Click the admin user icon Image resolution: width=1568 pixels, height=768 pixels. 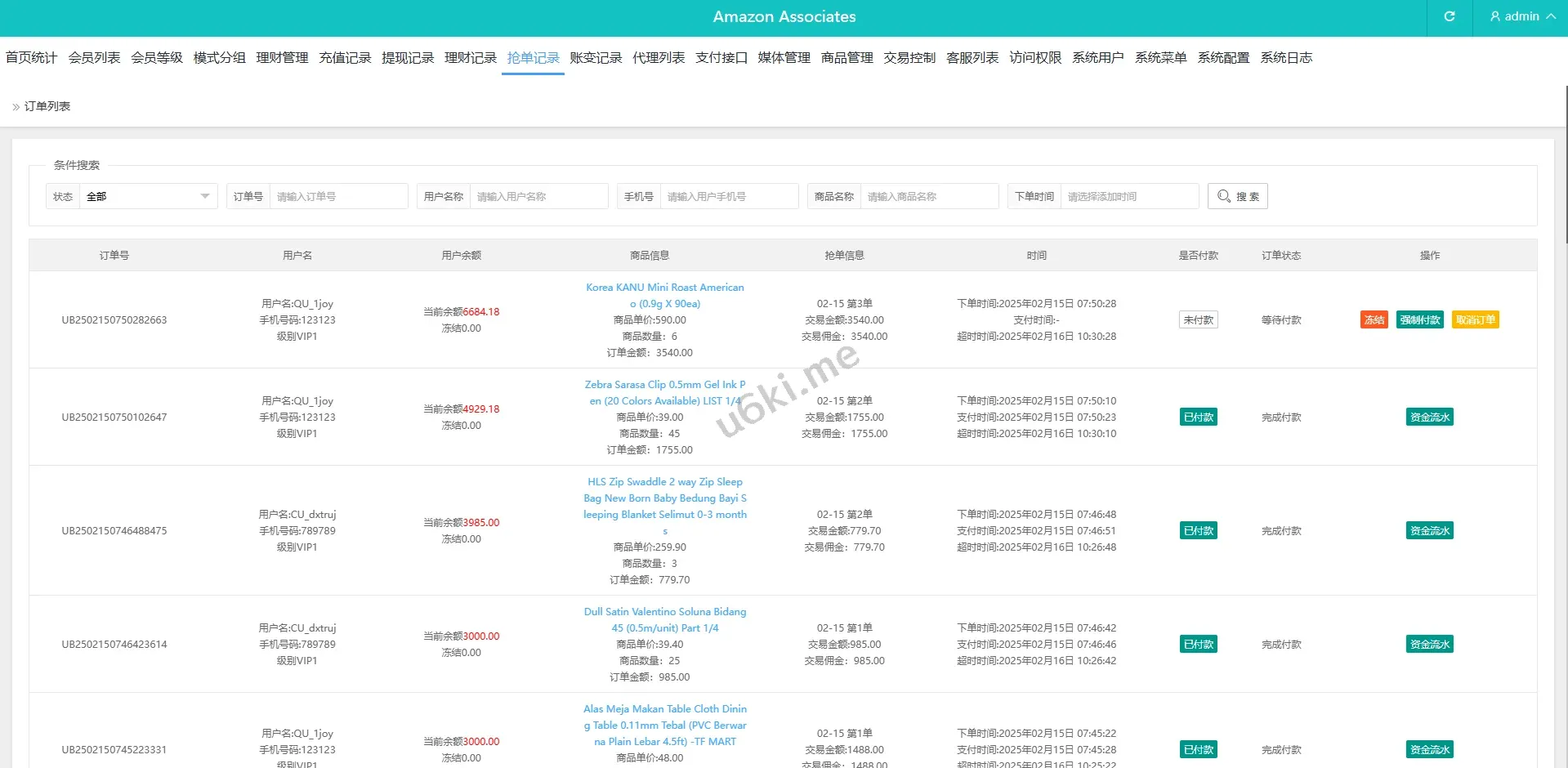point(1494,16)
